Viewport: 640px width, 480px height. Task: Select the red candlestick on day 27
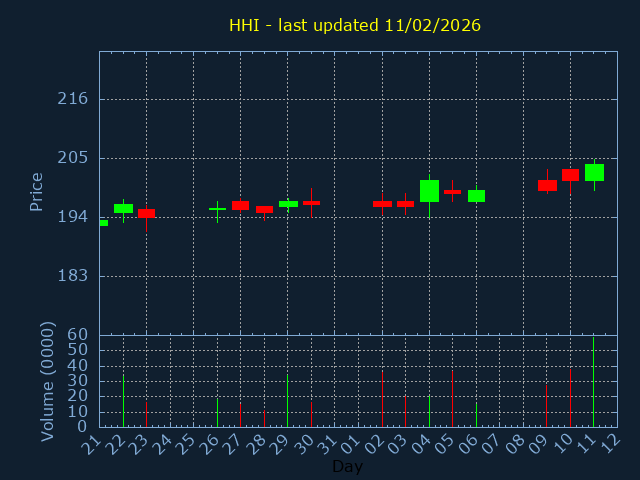[240, 205]
